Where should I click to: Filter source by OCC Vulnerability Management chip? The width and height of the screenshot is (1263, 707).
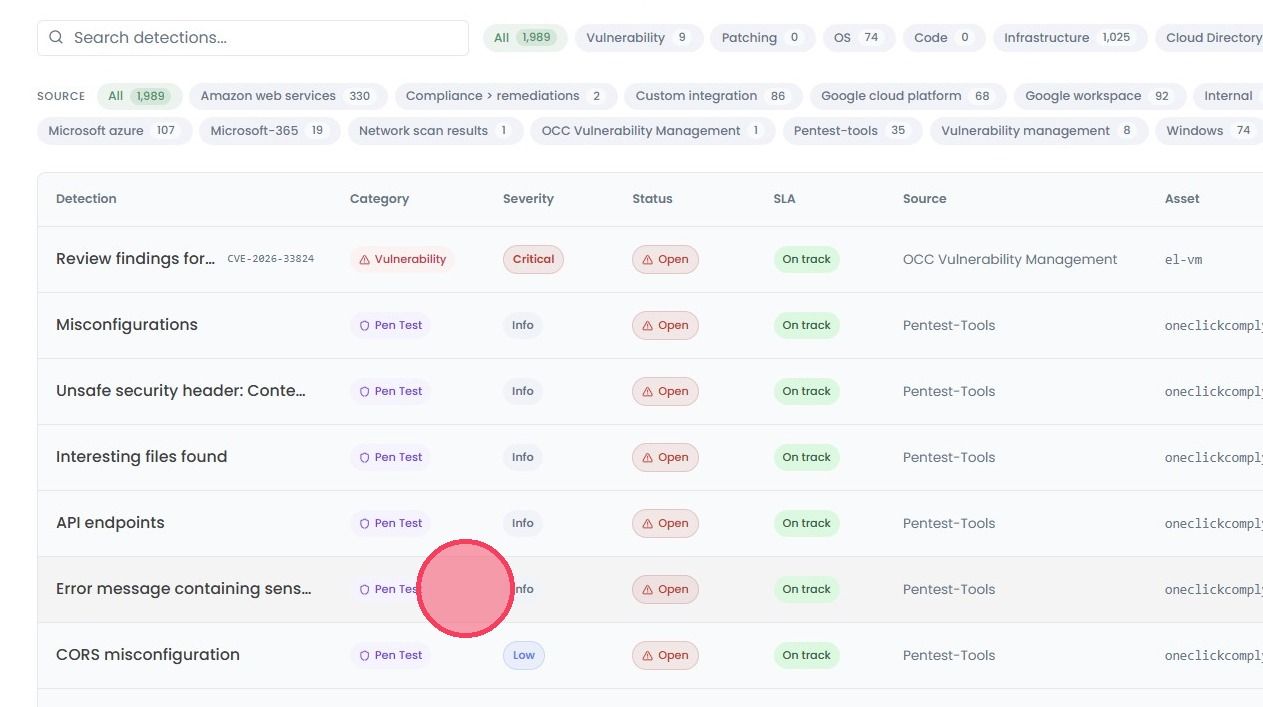[652, 131]
